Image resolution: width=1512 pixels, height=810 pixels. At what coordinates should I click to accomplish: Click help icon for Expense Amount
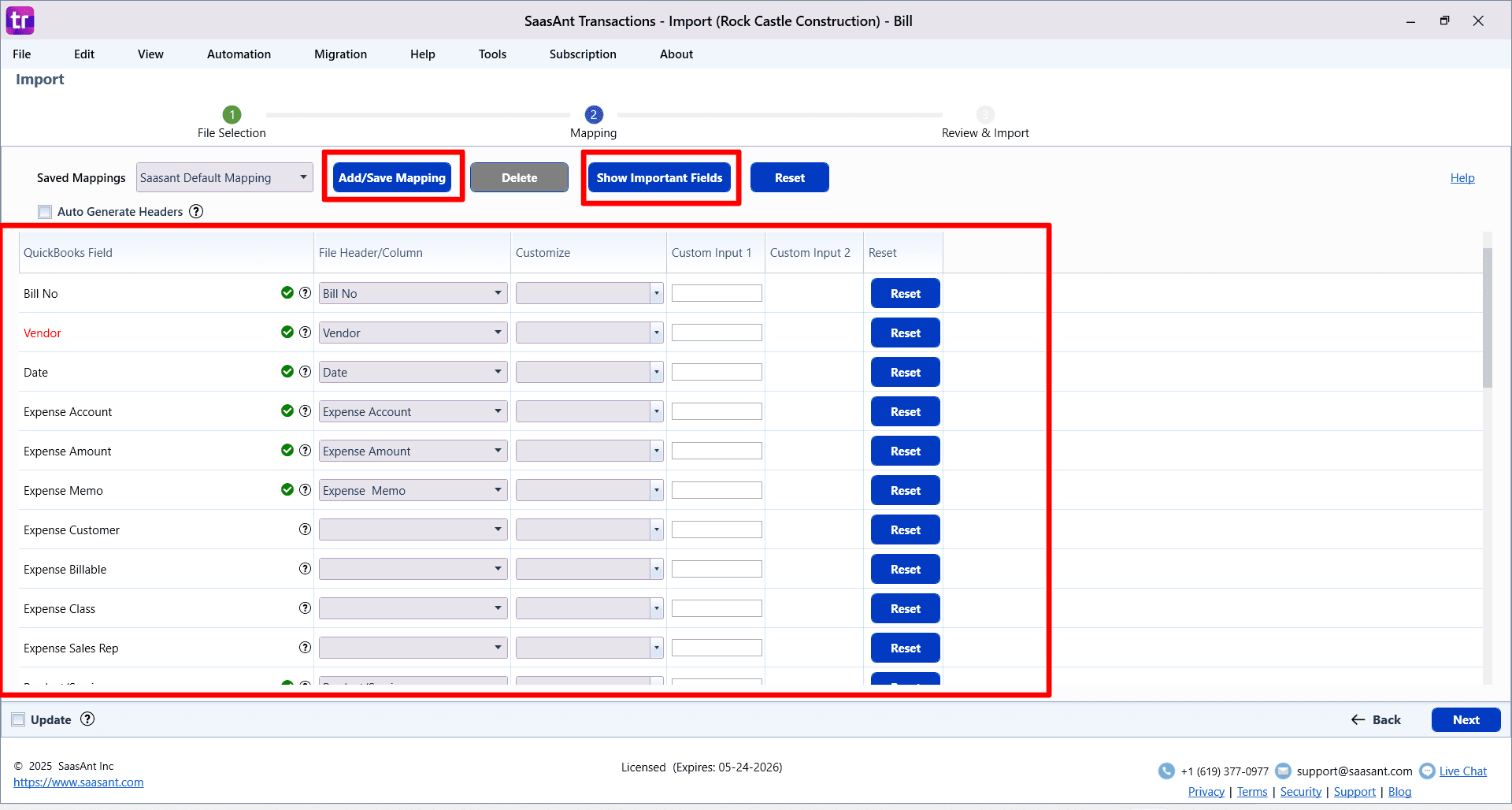(x=305, y=451)
